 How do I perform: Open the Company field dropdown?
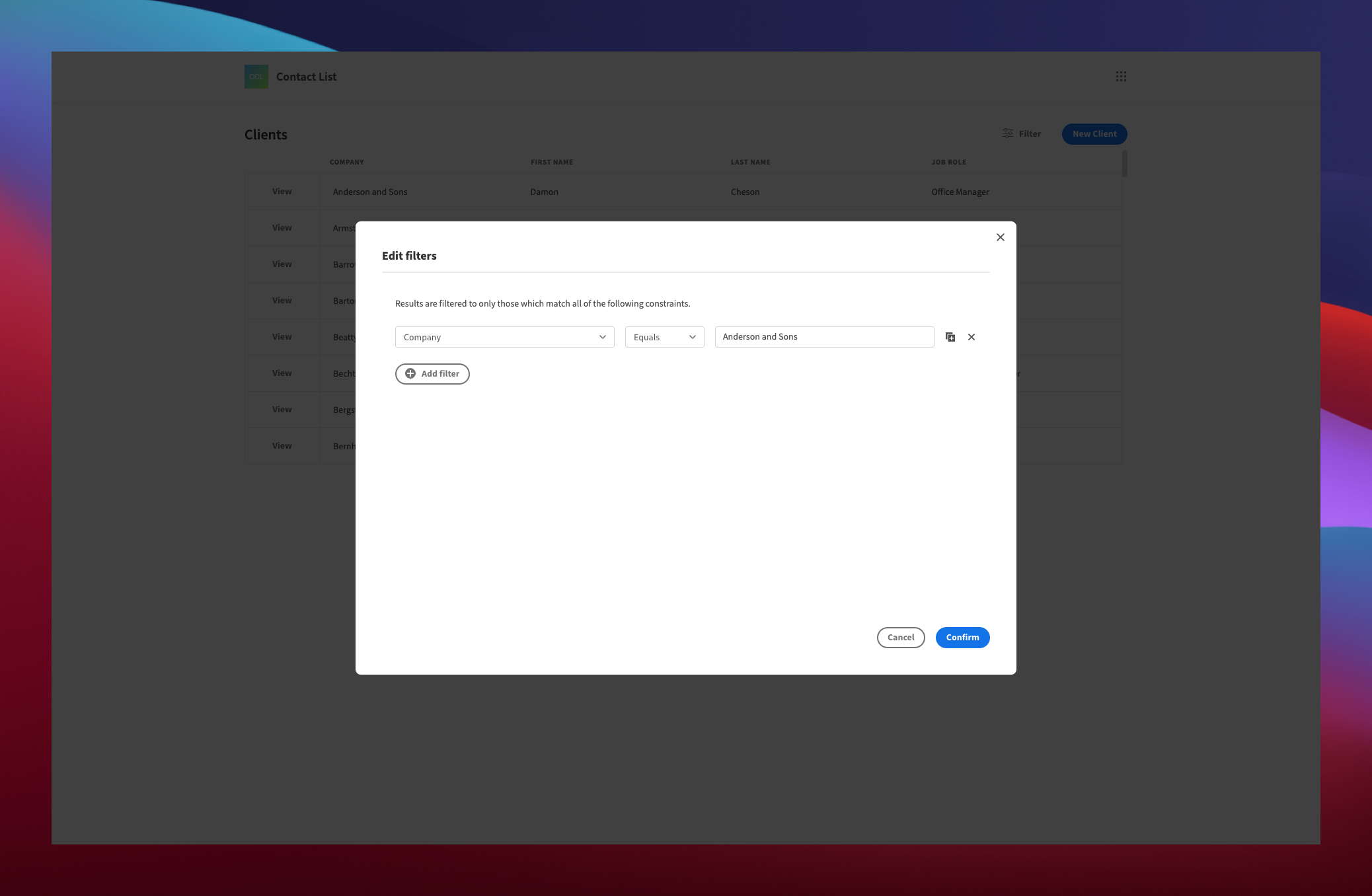pos(504,337)
